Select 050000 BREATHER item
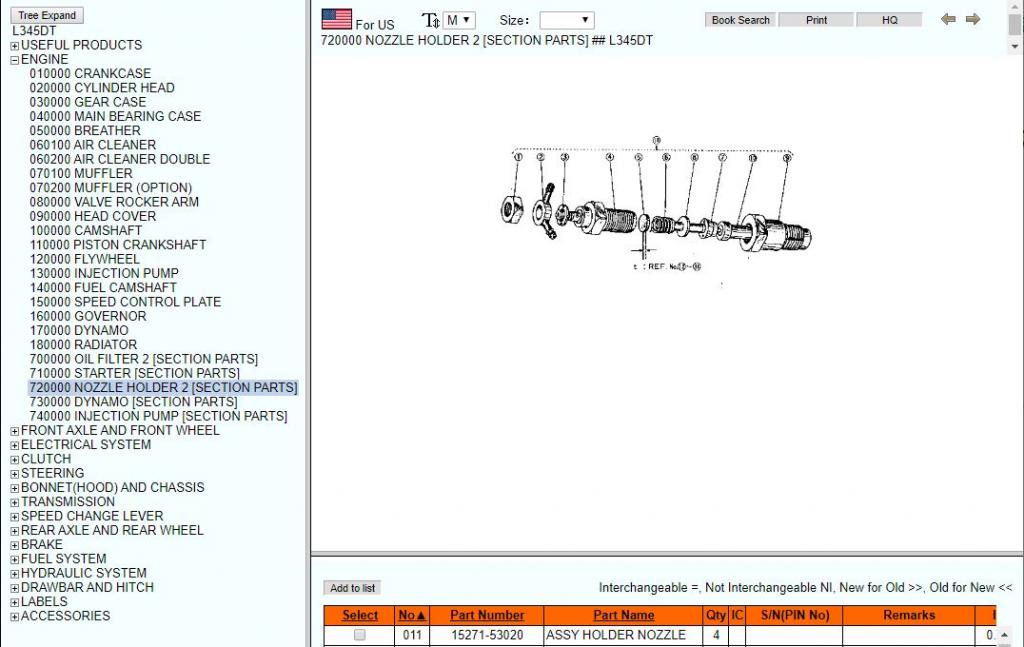 [x=85, y=131]
